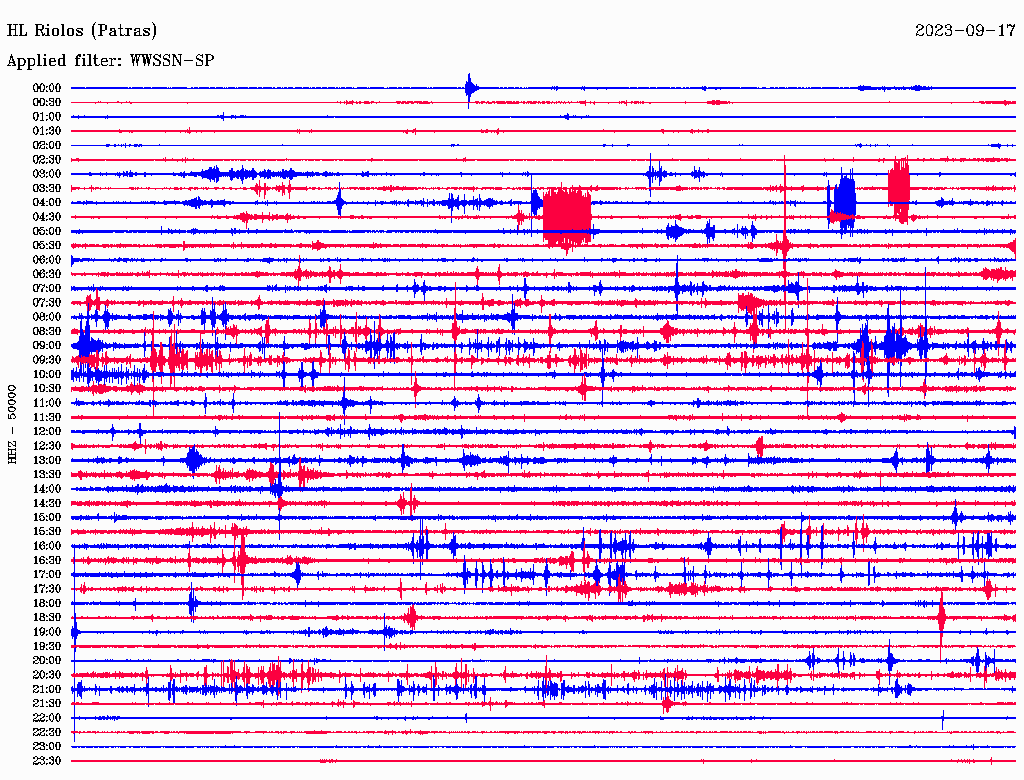Select the 07:30 time label
This screenshot has width=1024, height=780.
pyautogui.click(x=47, y=302)
